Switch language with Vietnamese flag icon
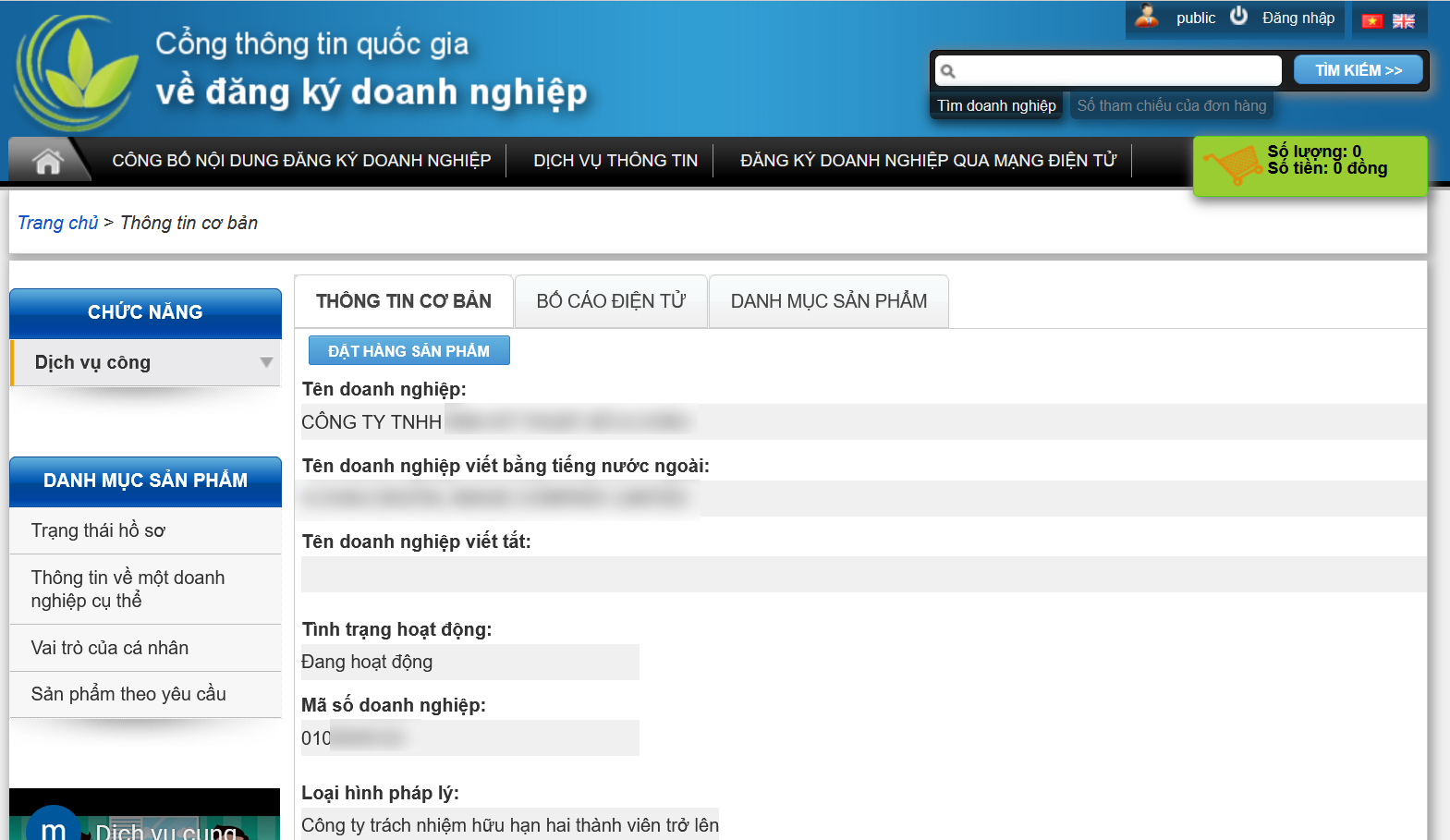Image resolution: width=1450 pixels, height=840 pixels. point(1372,21)
